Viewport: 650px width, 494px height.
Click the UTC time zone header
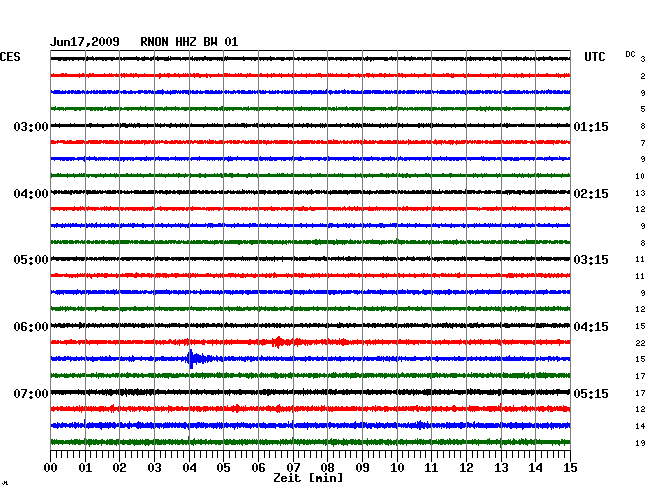(594, 57)
